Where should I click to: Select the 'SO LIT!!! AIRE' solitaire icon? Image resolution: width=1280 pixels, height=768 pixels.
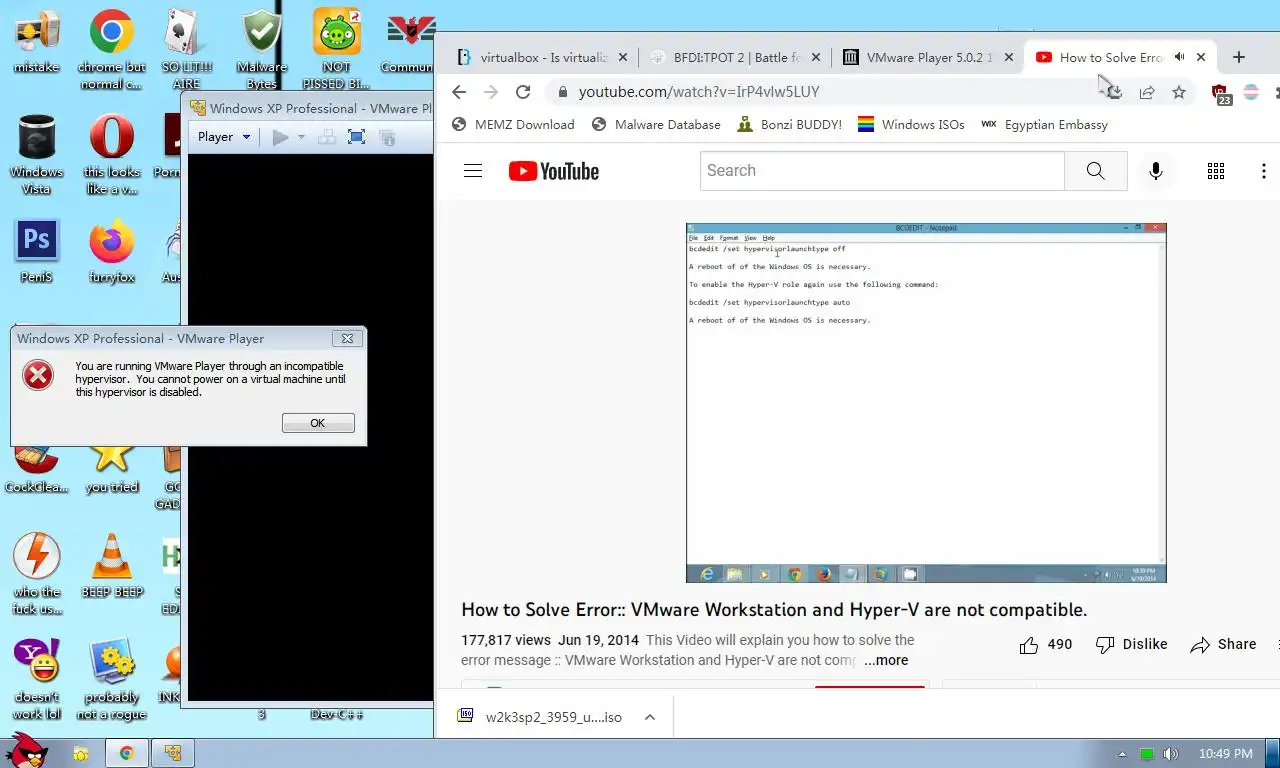pos(186,50)
